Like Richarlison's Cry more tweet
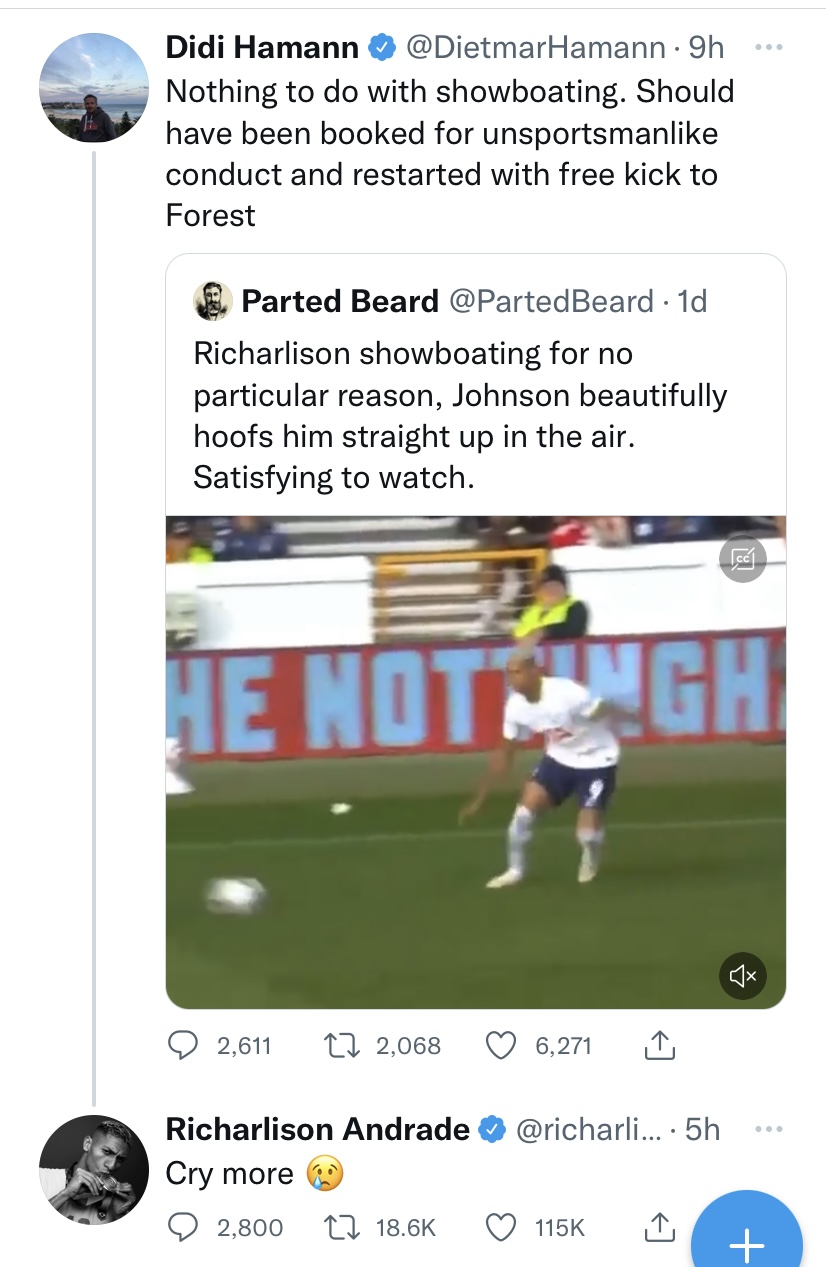 [499, 1227]
